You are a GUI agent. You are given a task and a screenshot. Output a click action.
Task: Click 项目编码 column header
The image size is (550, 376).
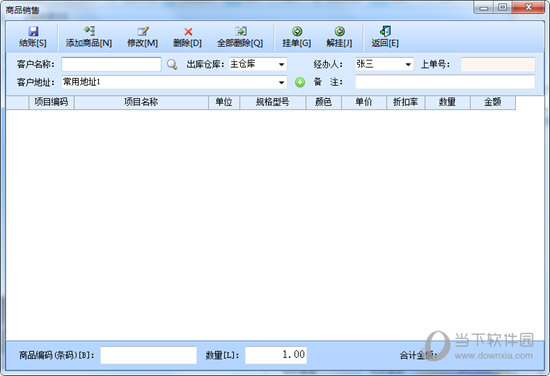(51, 102)
